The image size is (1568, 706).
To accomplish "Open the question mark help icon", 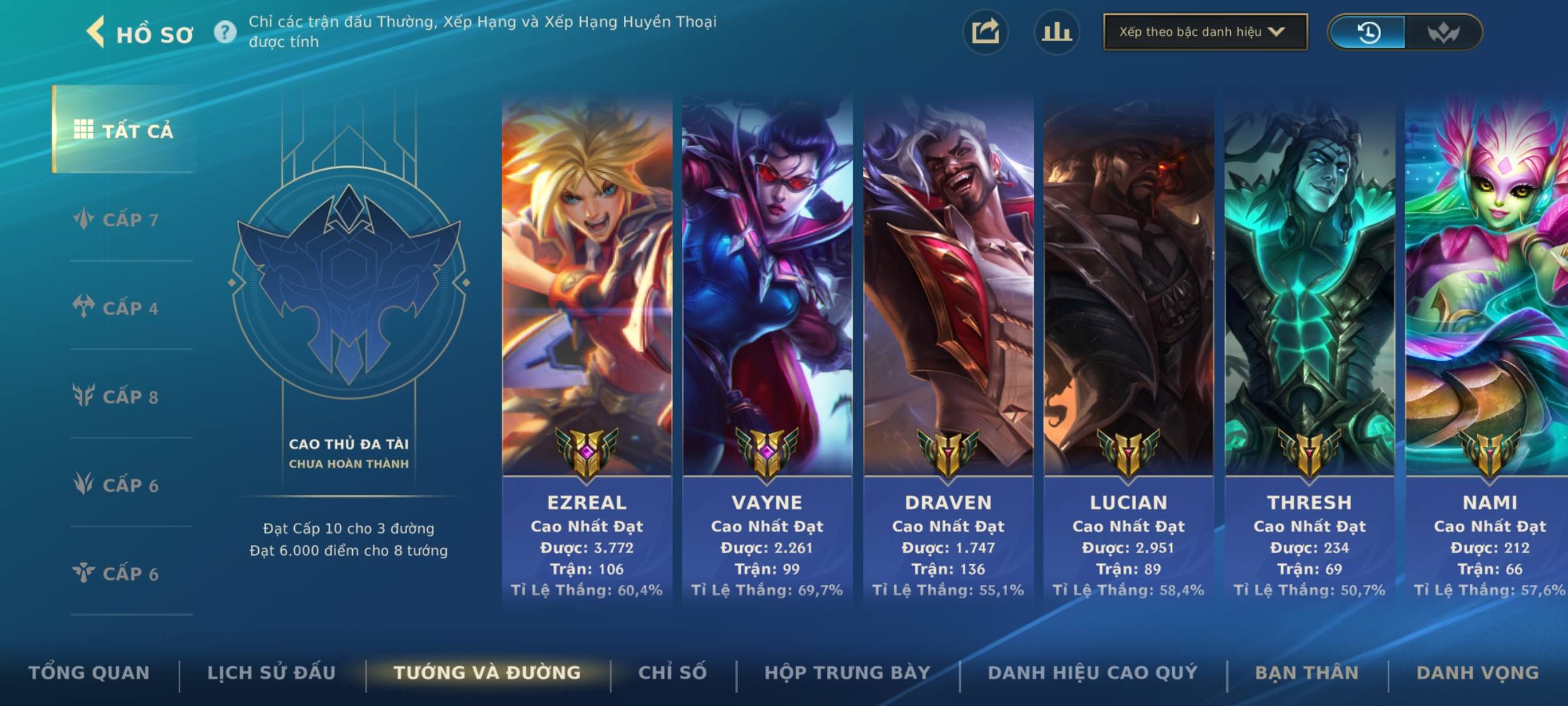I will pos(225,32).
